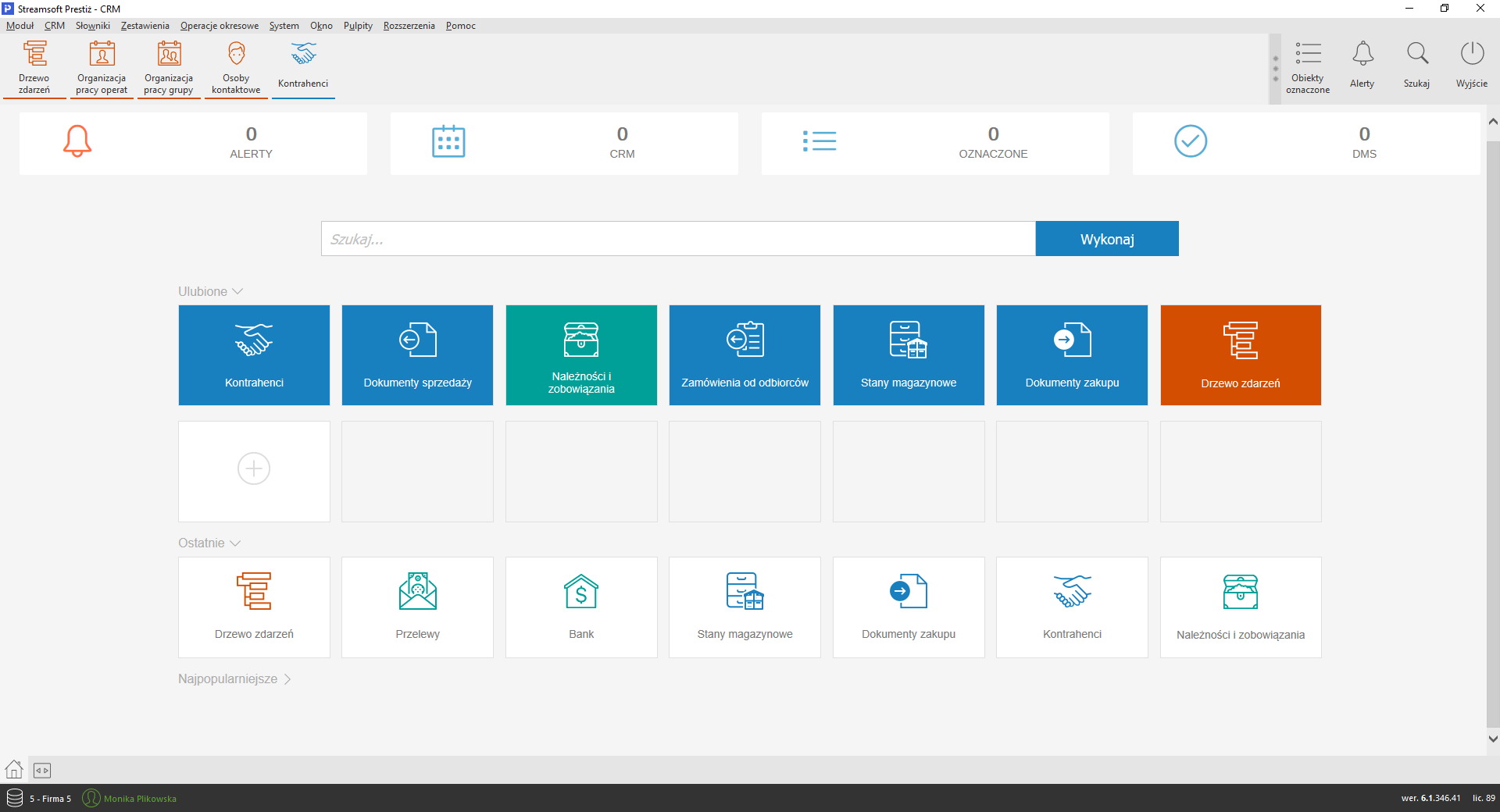Open recent Bank tile
Image resolution: width=1500 pixels, height=812 pixels.
click(x=581, y=607)
